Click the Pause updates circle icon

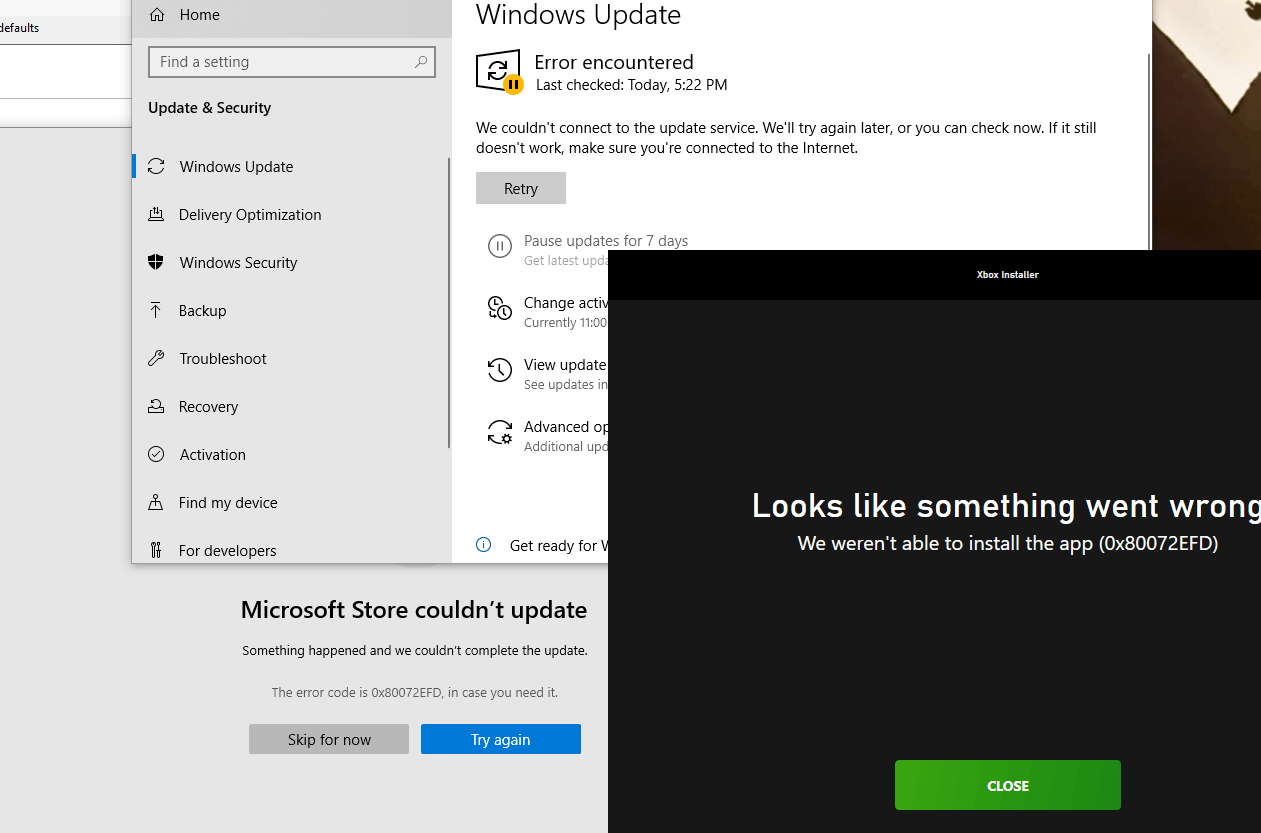[500, 245]
